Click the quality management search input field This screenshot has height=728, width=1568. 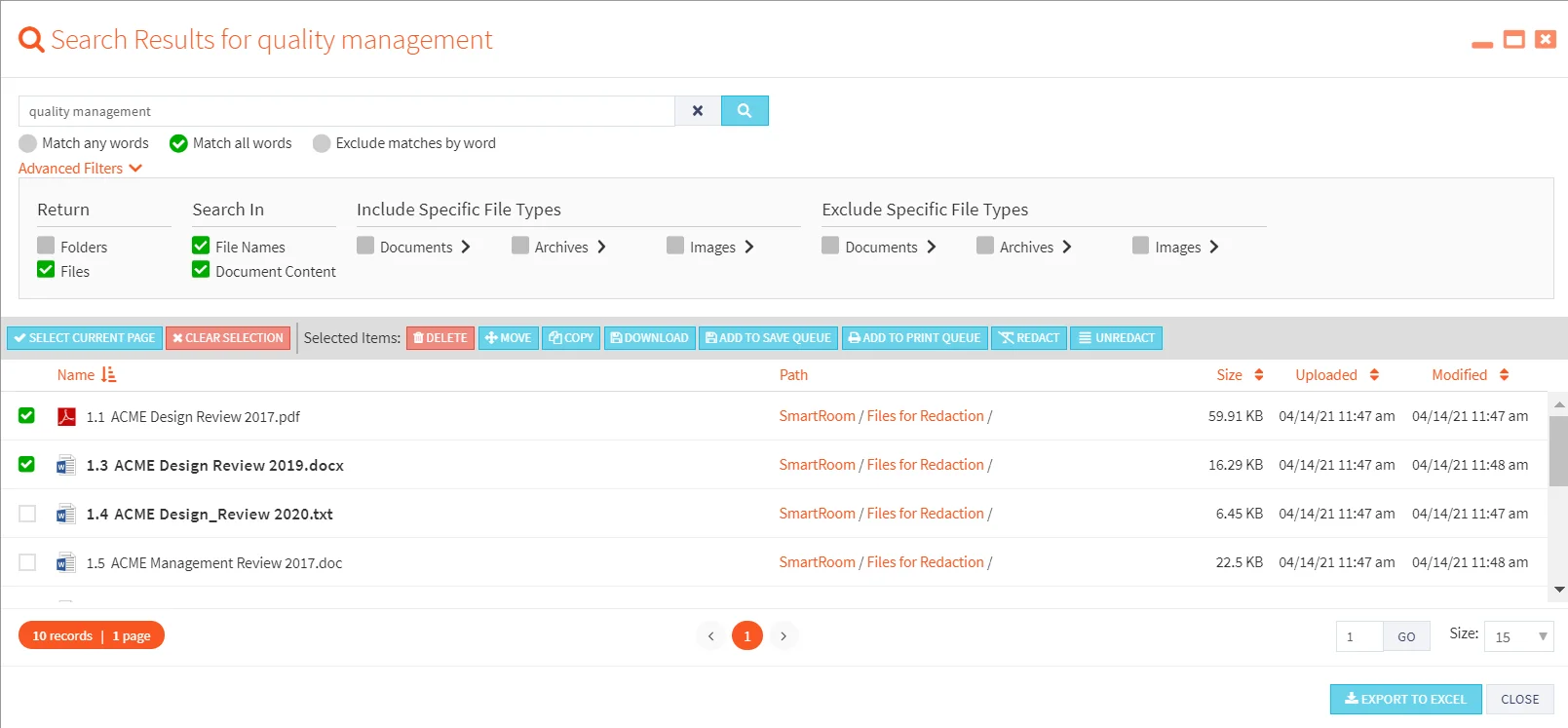coord(347,111)
